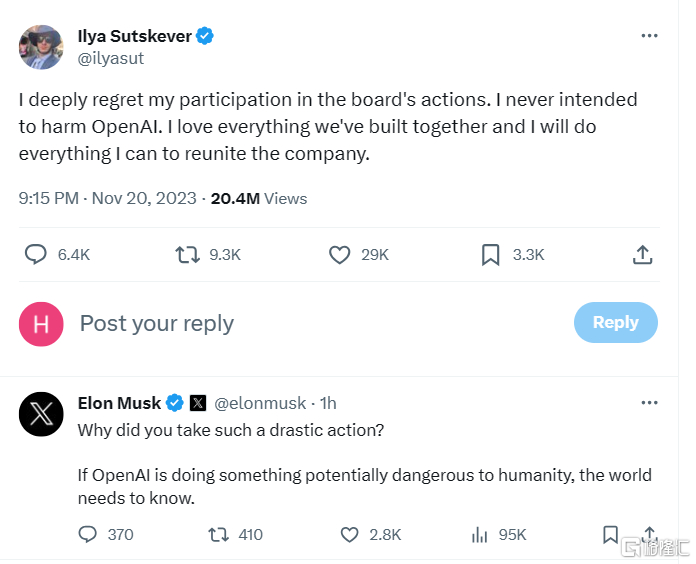Visit the @ilyasut handle
This screenshot has height=564, width=696.
point(111,58)
